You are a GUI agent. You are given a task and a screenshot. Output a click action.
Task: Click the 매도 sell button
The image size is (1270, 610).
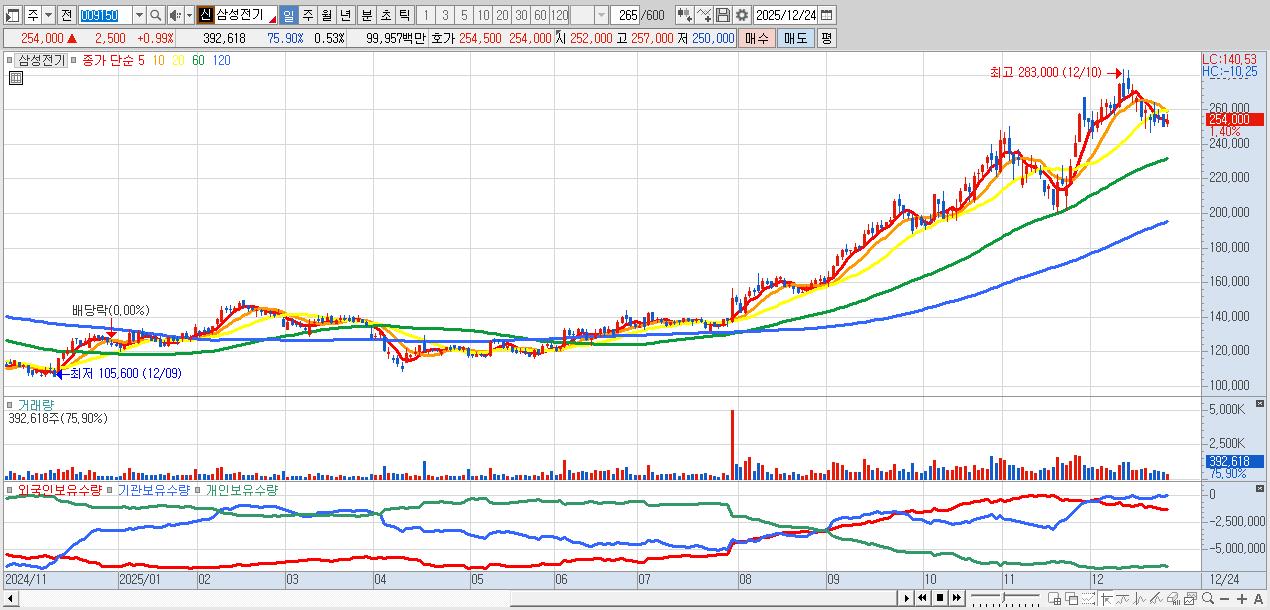click(x=795, y=38)
